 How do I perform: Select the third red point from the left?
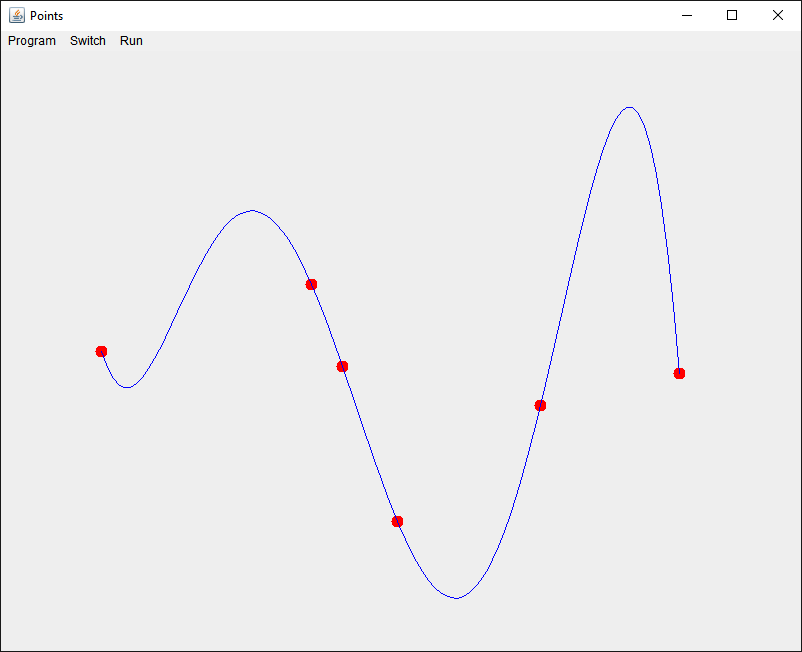342,366
